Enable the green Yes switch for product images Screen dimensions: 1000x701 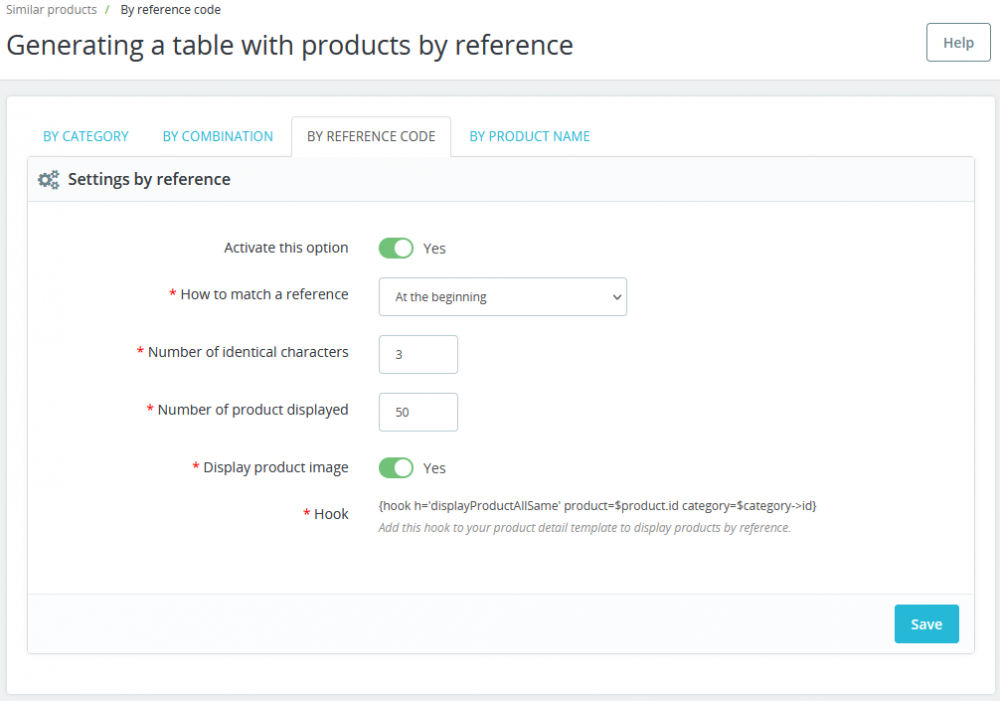tap(396, 467)
